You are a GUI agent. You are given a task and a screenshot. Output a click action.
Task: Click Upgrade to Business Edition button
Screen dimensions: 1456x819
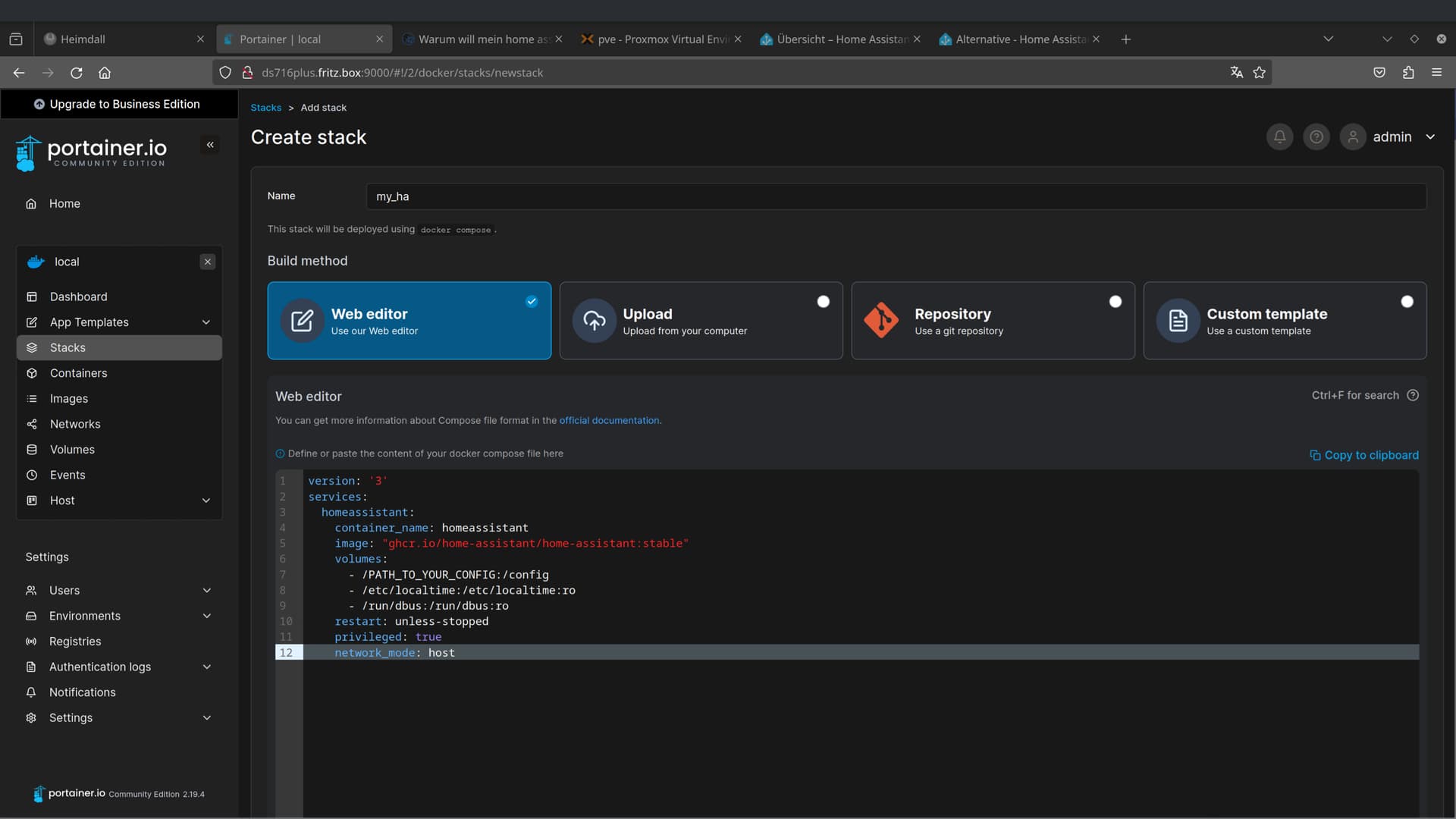click(118, 105)
